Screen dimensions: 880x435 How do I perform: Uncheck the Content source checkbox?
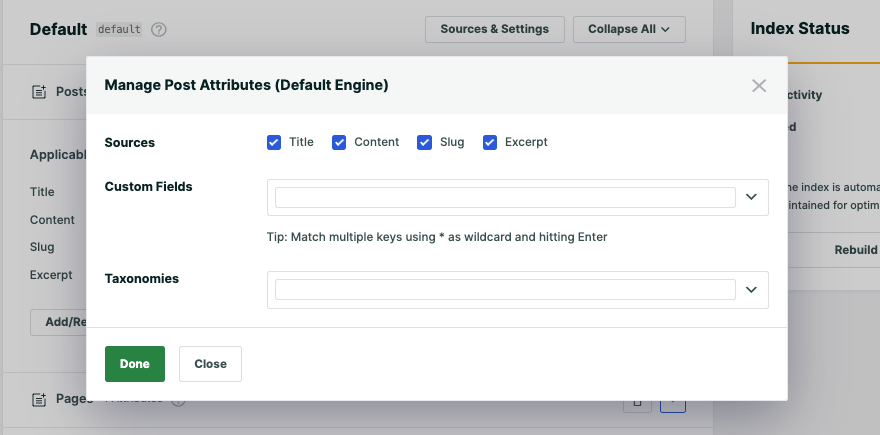tap(339, 143)
